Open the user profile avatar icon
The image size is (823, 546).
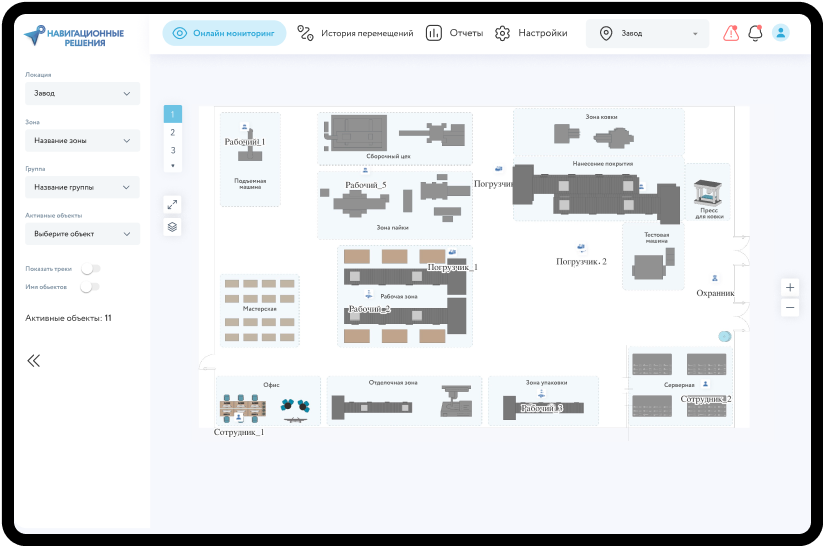click(780, 33)
